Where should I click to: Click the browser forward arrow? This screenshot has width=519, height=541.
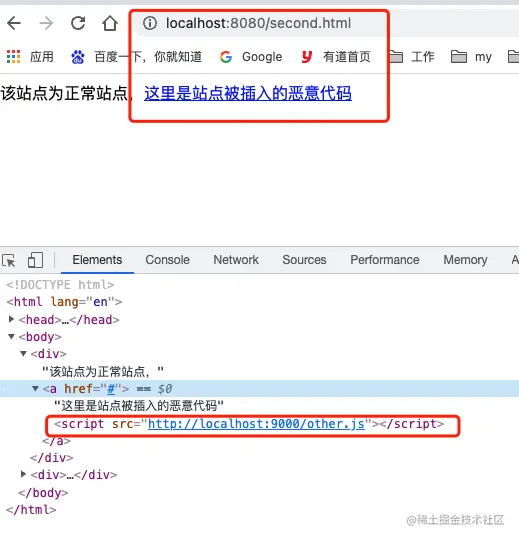46,23
